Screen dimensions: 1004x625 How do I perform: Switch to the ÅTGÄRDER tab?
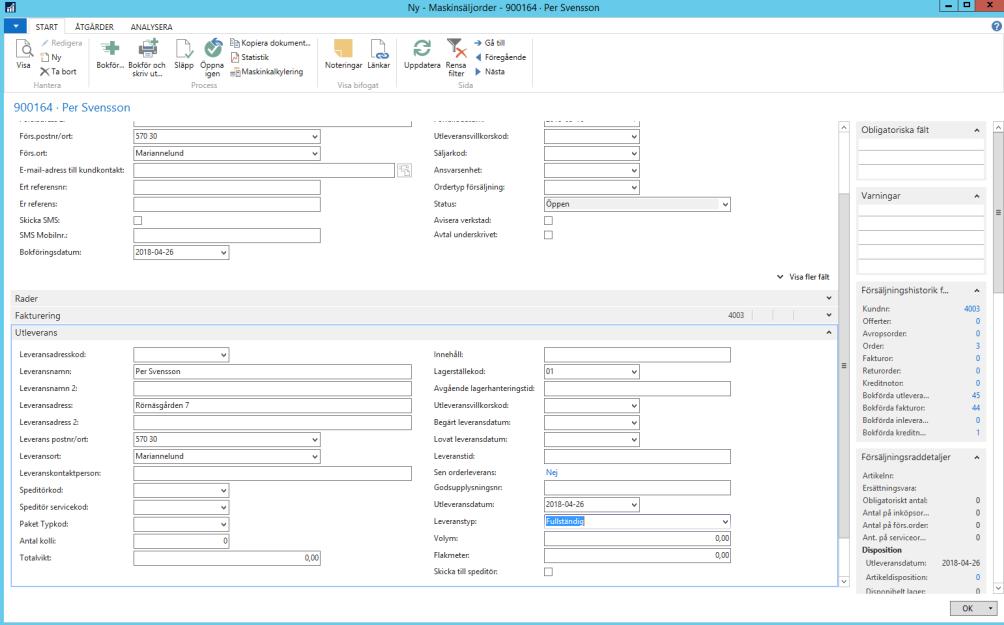(94, 27)
